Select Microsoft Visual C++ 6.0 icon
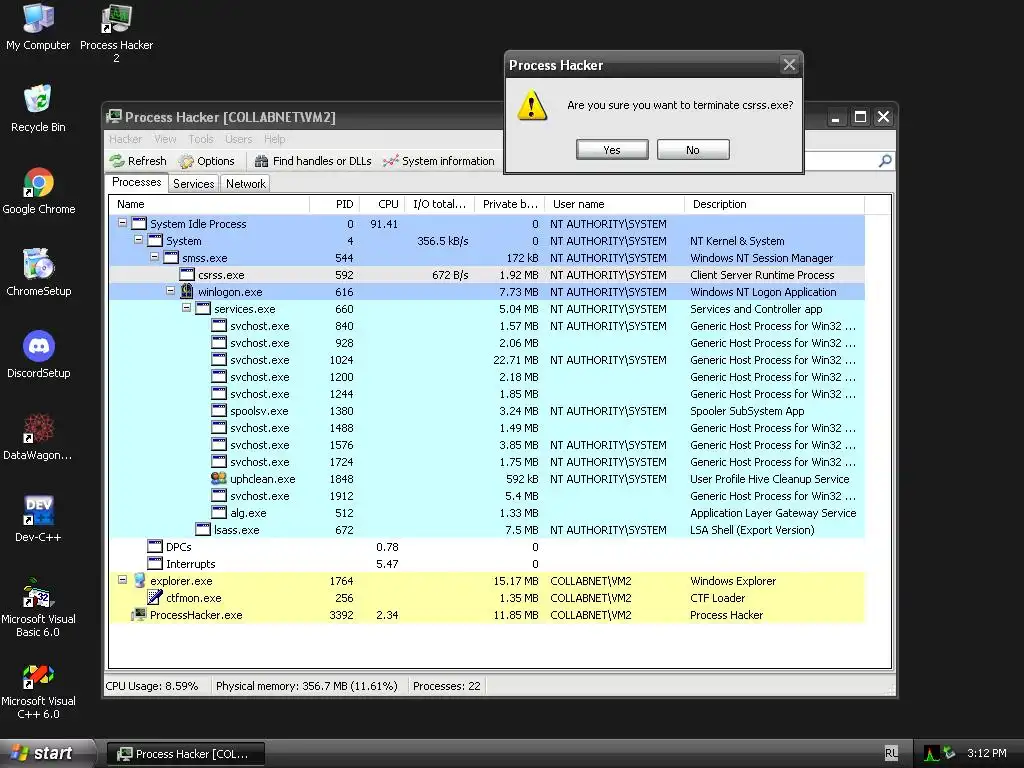 38,690
